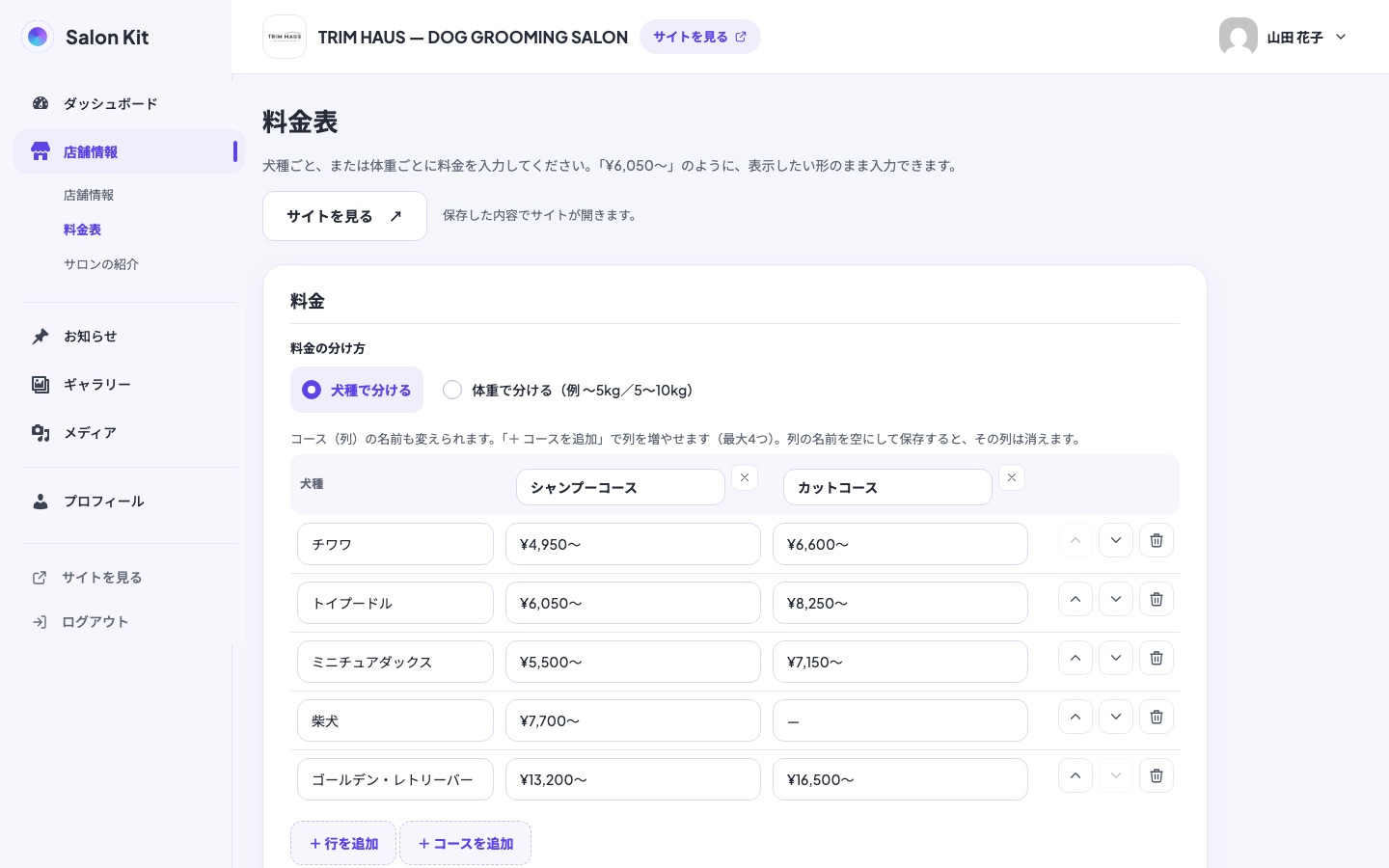1389x868 pixels.
Task: Go to the 料金表 sidebar sub-item
Action: pos(82,230)
